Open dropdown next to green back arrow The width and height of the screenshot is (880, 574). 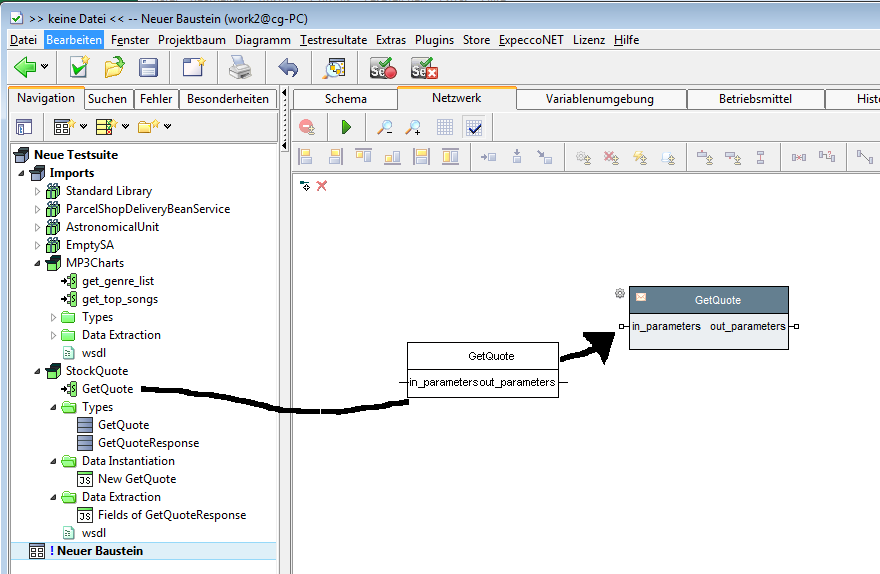click(x=45, y=68)
